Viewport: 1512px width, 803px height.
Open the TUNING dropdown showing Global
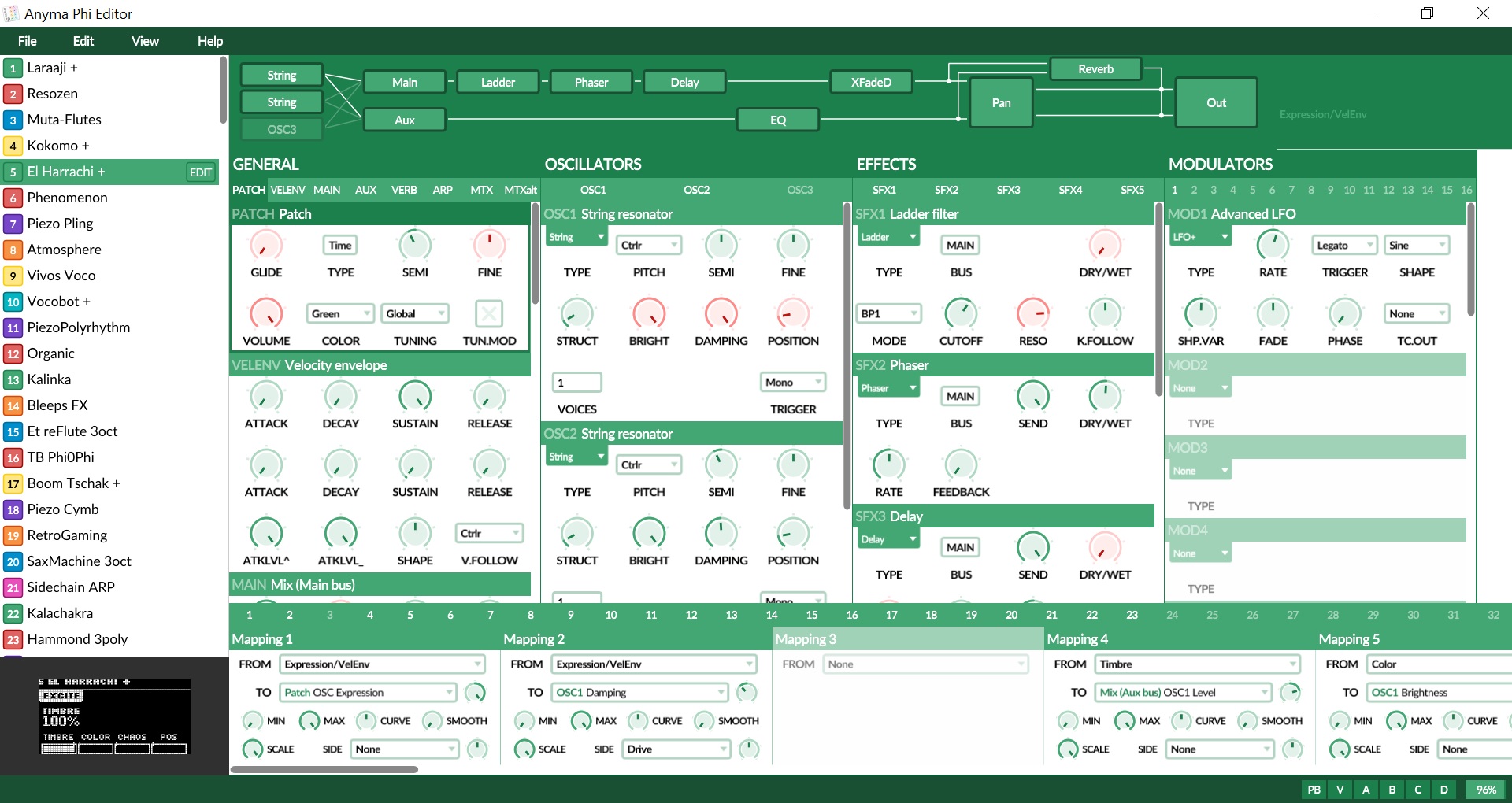[415, 314]
